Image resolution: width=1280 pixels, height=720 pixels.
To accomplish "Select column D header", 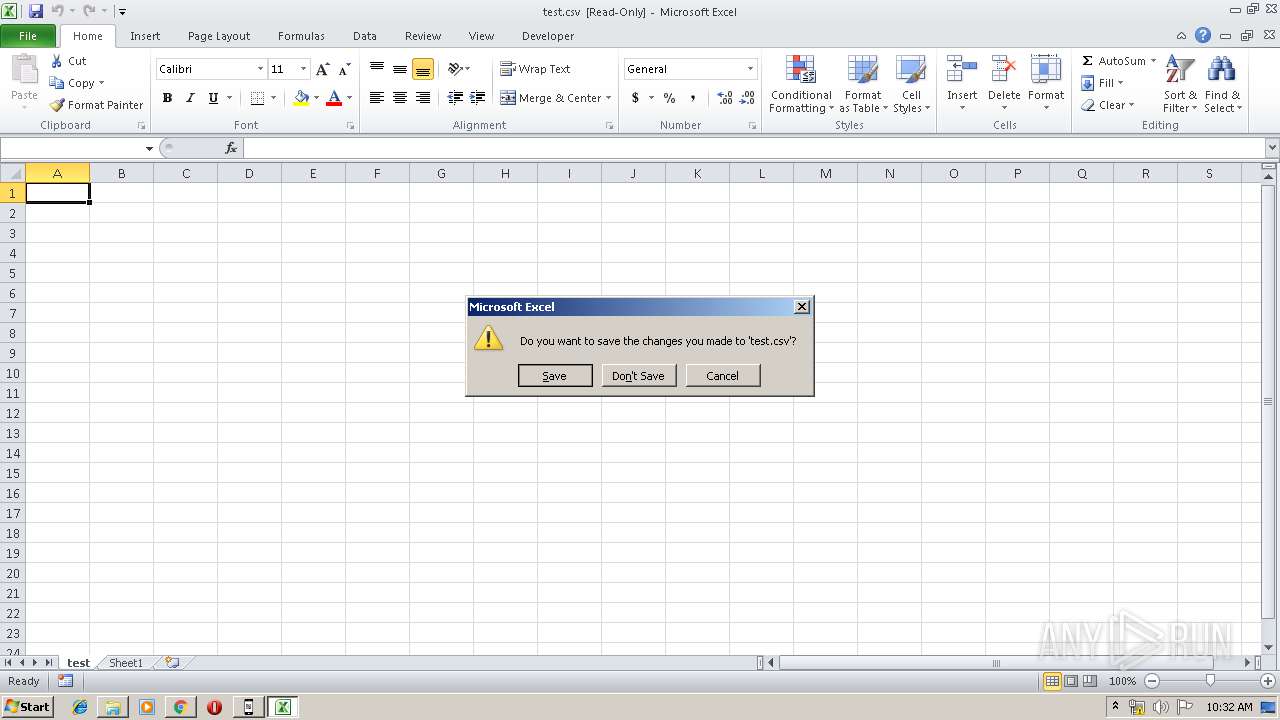I will tap(249, 174).
